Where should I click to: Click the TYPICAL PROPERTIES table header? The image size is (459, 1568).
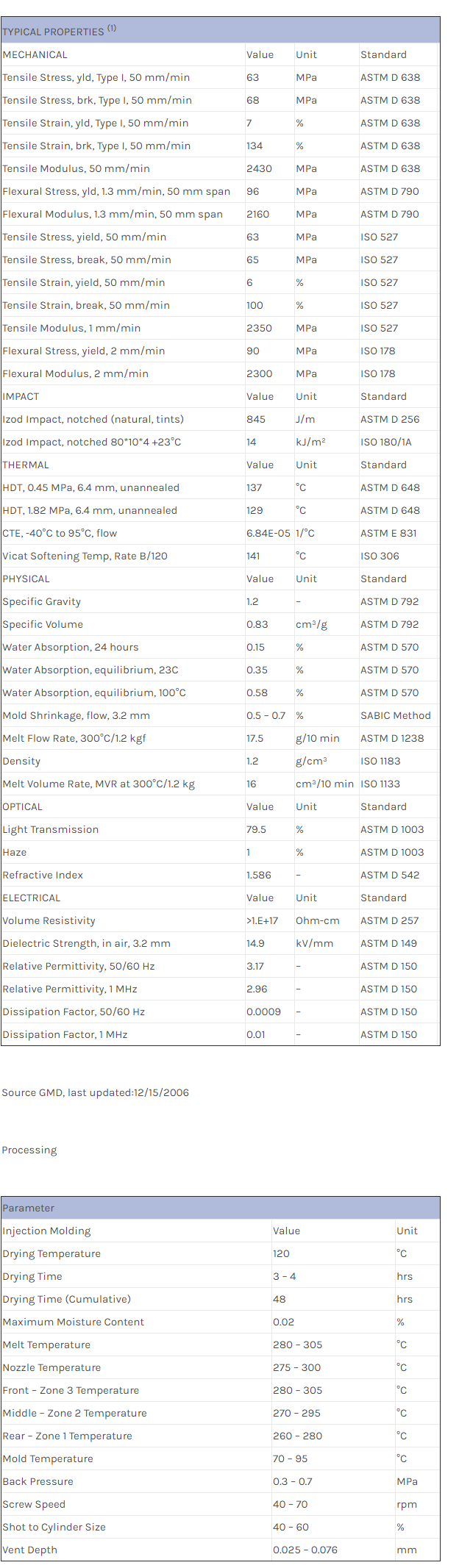(53, 32)
